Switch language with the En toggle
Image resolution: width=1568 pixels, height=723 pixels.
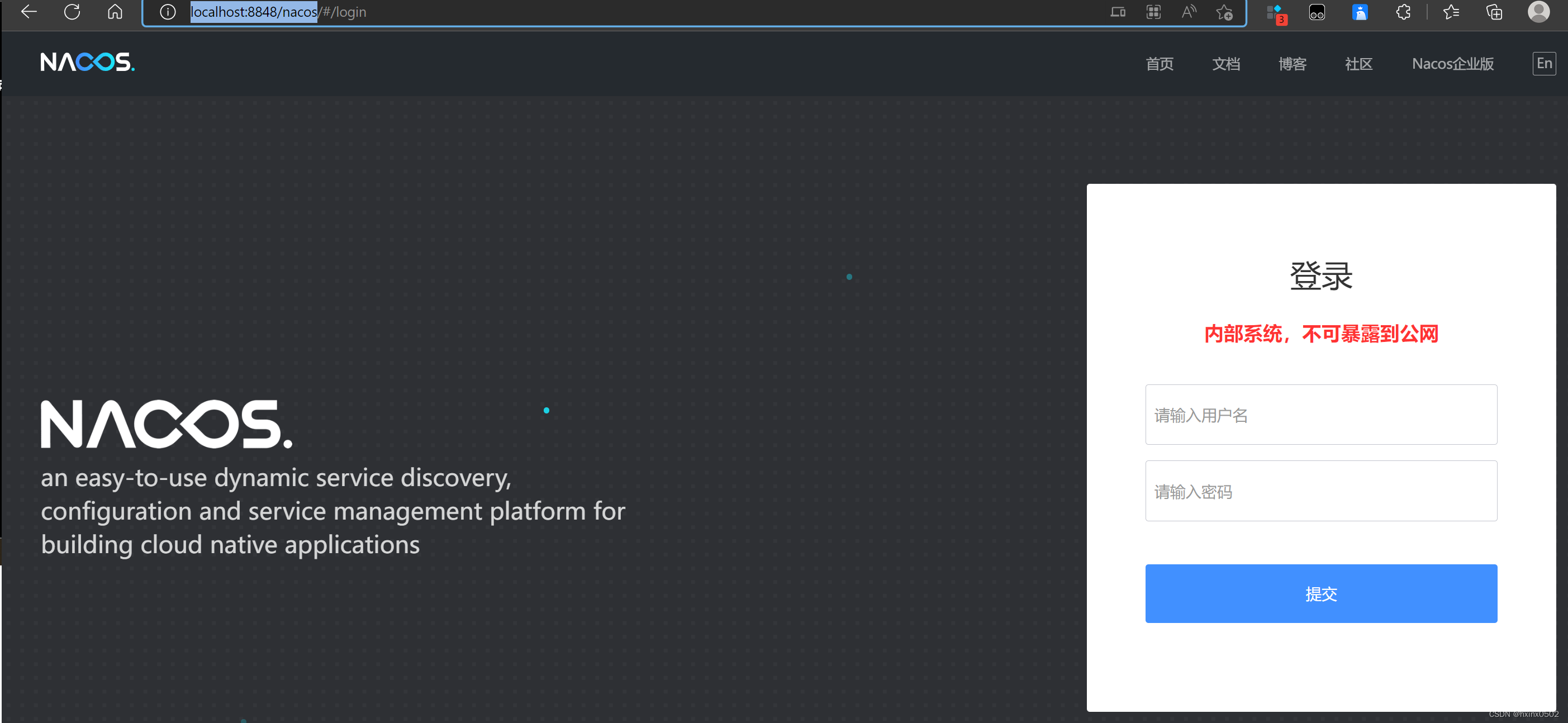tap(1543, 63)
